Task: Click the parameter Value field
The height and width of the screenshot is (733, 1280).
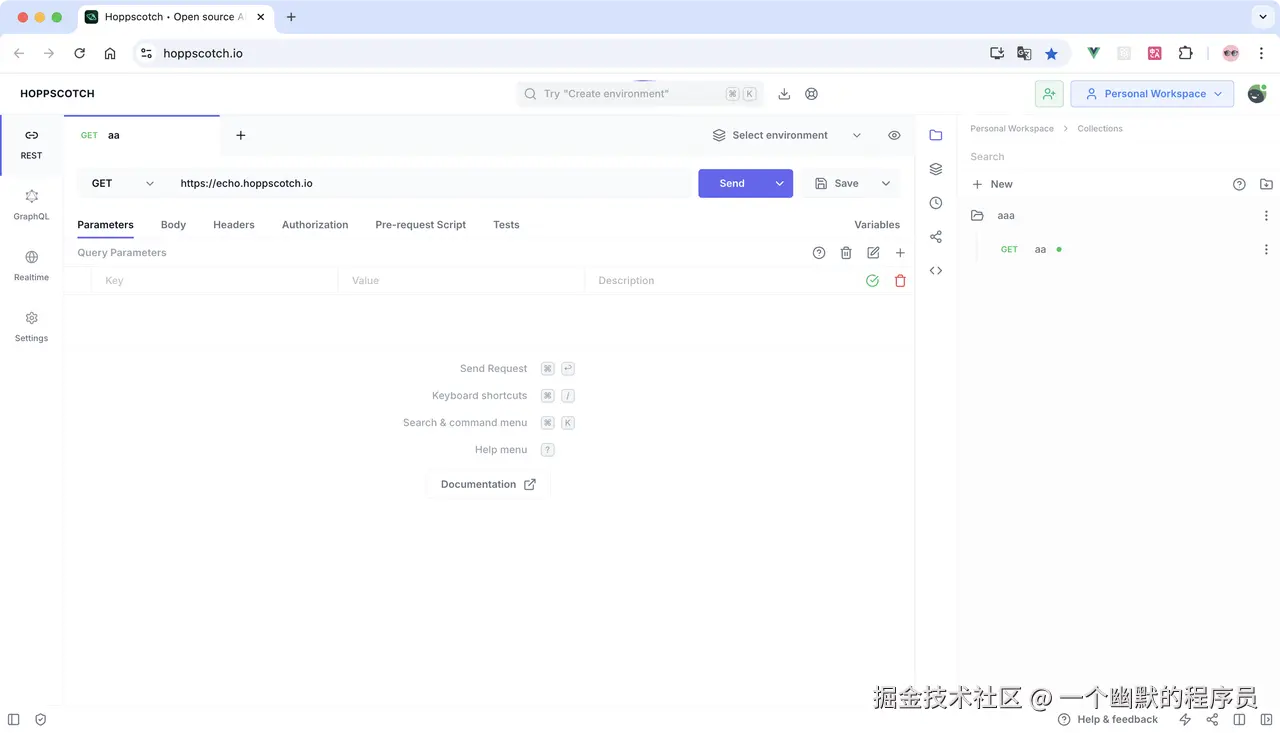Action: tap(461, 281)
